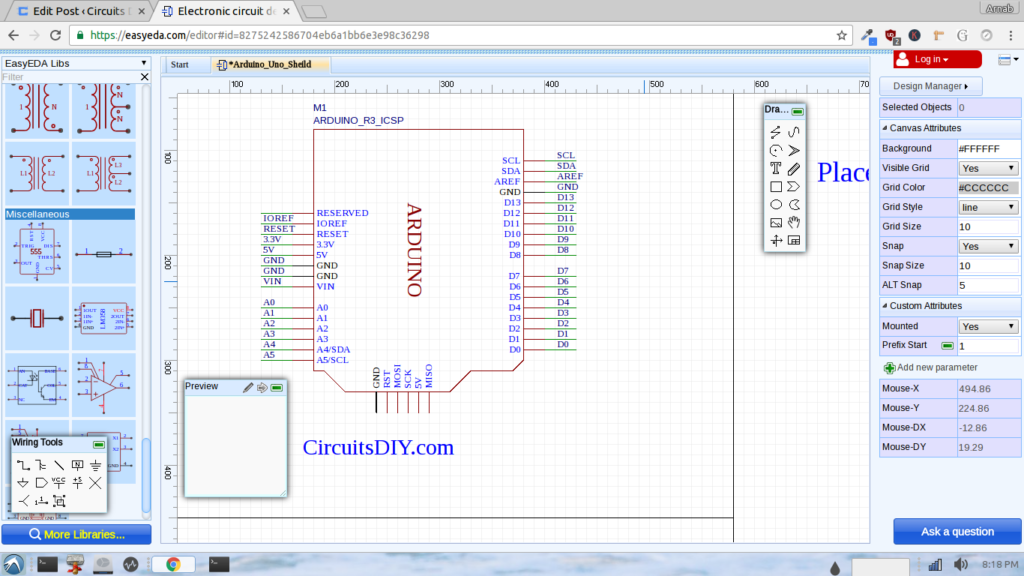Open the Mounted dropdown
Image resolution: width=1024 pixels, height=576 pixels.
988,326
